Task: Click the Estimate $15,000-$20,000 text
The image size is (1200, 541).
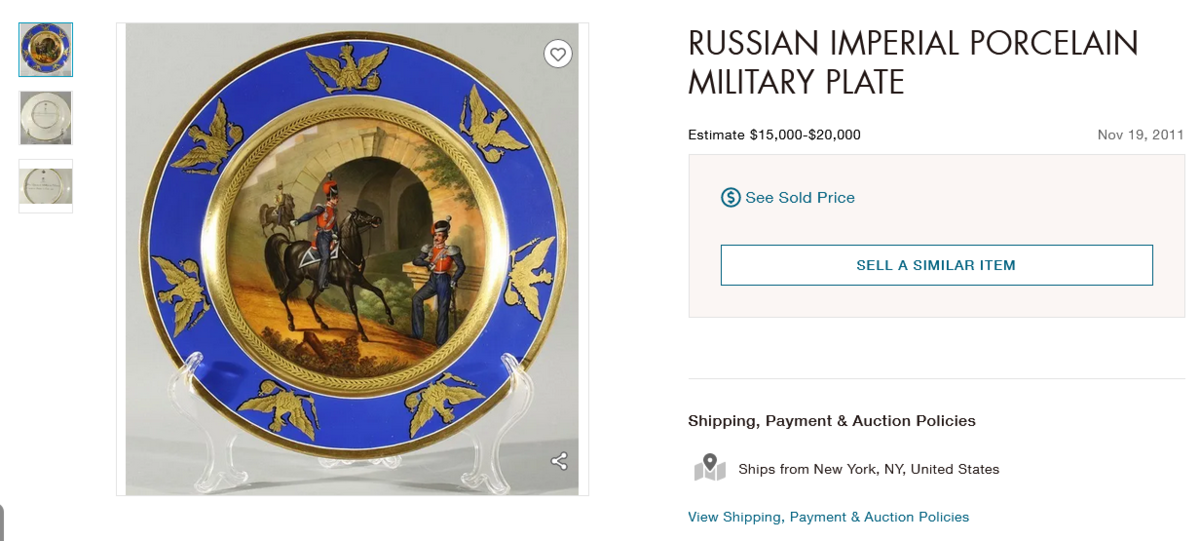Action: click(x=774, y=135)
